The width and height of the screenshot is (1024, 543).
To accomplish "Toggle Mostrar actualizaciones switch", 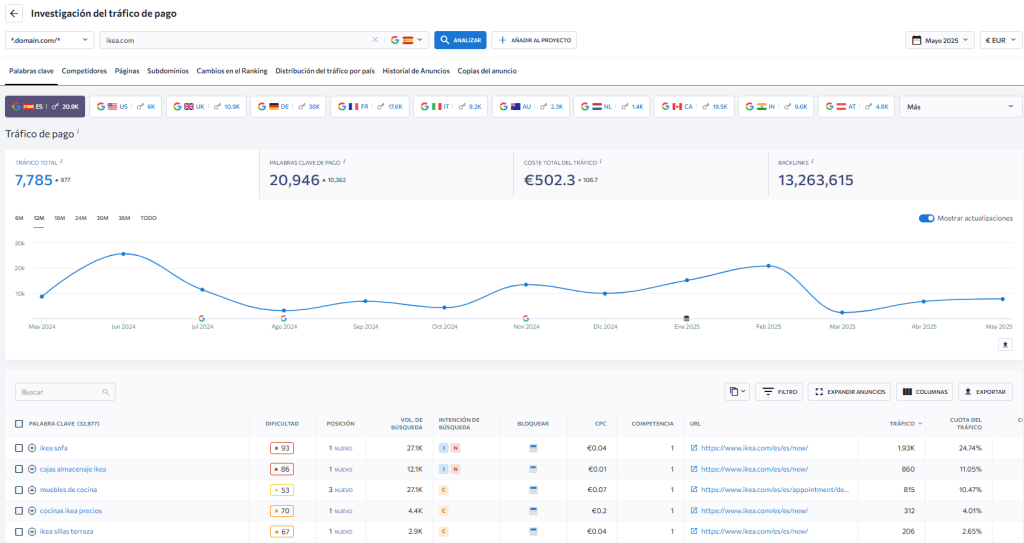I will [926, 218].
